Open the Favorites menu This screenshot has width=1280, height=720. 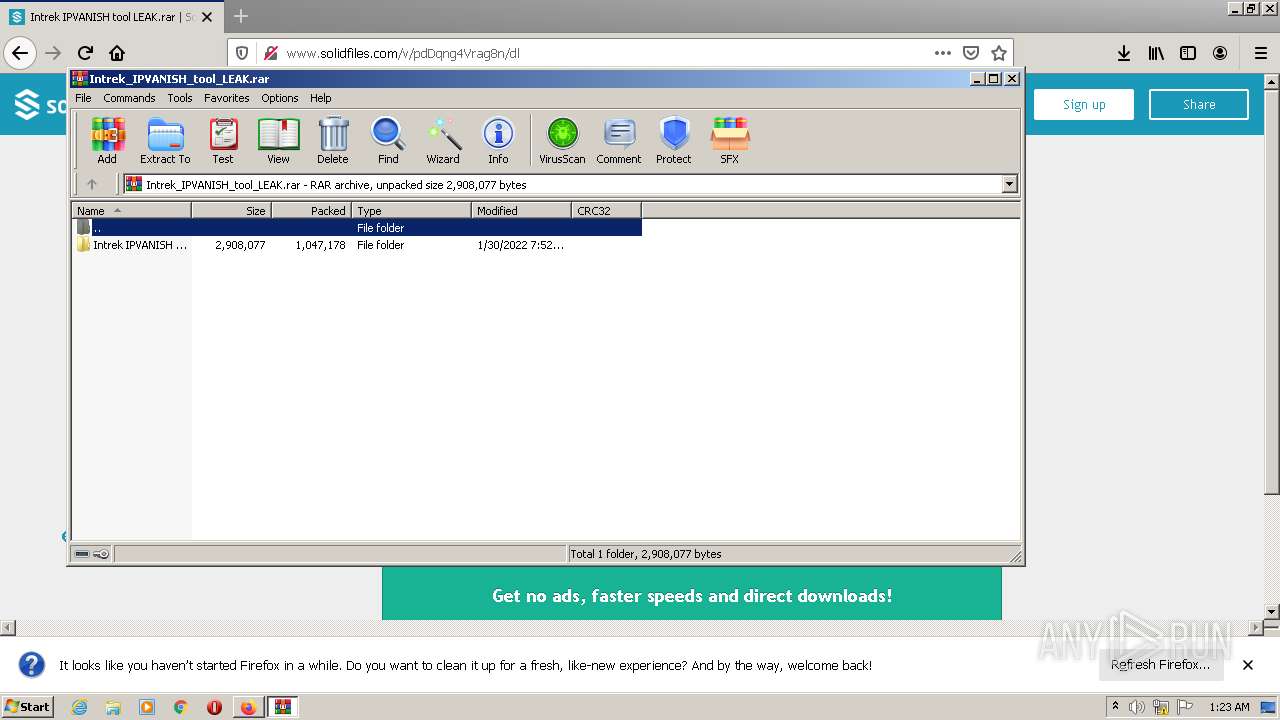point(227,98)
